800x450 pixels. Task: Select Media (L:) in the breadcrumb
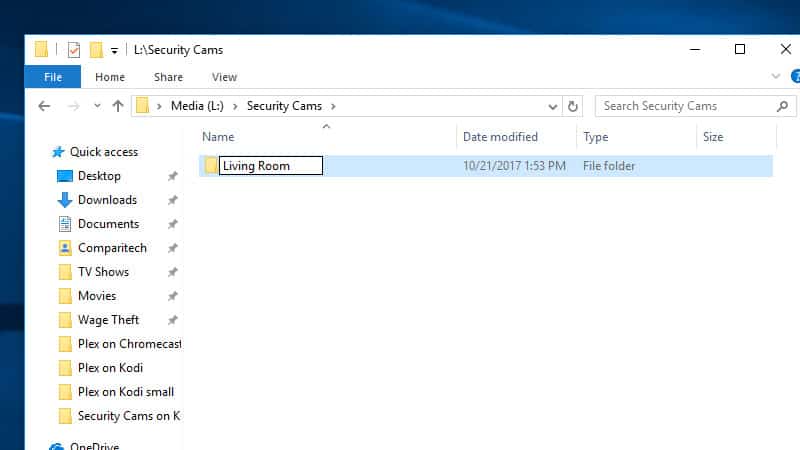coord(197,106)
